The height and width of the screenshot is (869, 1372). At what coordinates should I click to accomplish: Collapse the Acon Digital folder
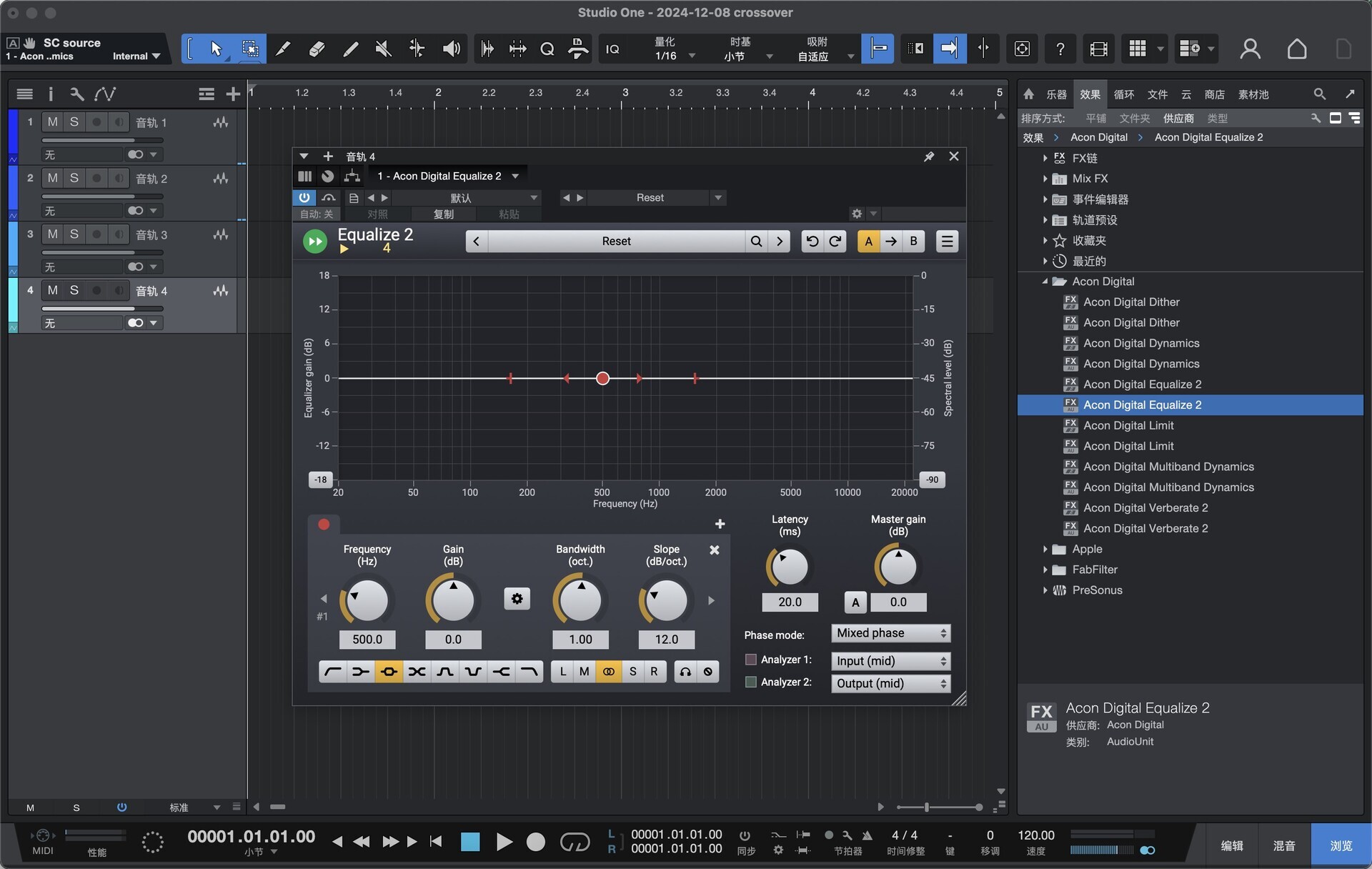coord(1045,282)
